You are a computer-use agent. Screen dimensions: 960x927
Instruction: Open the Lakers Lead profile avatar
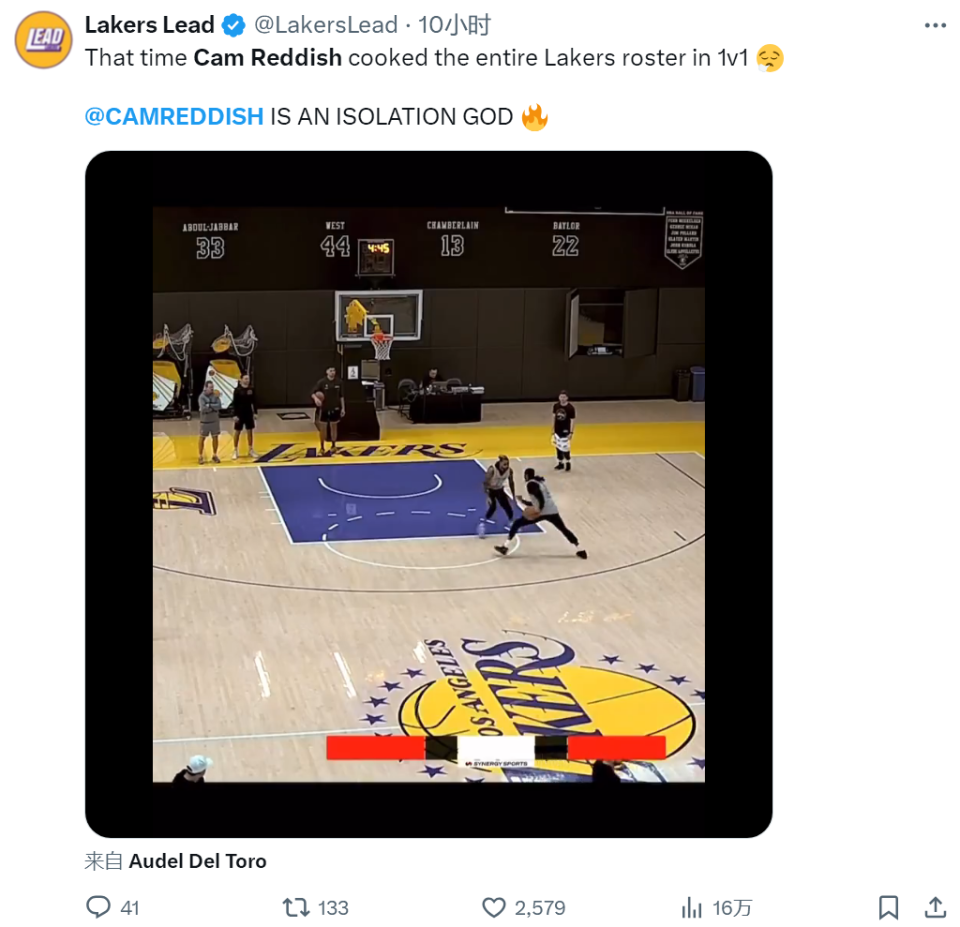pyautogui.click(x=43, y=40)
